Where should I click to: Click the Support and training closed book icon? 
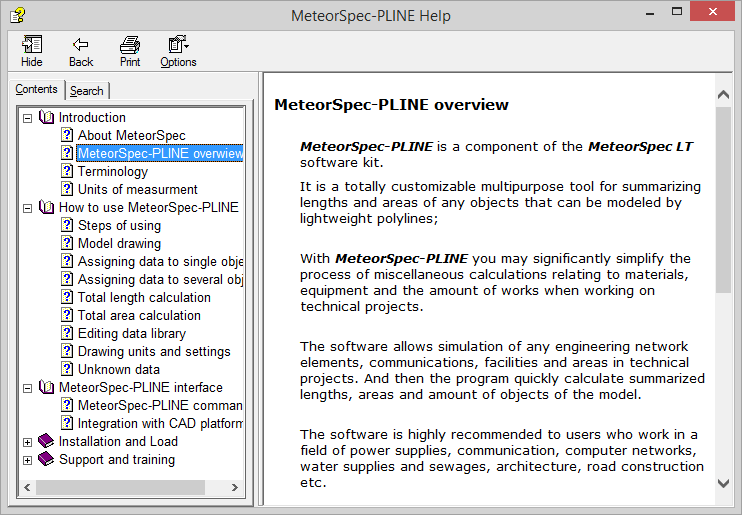tap(46, 459)
